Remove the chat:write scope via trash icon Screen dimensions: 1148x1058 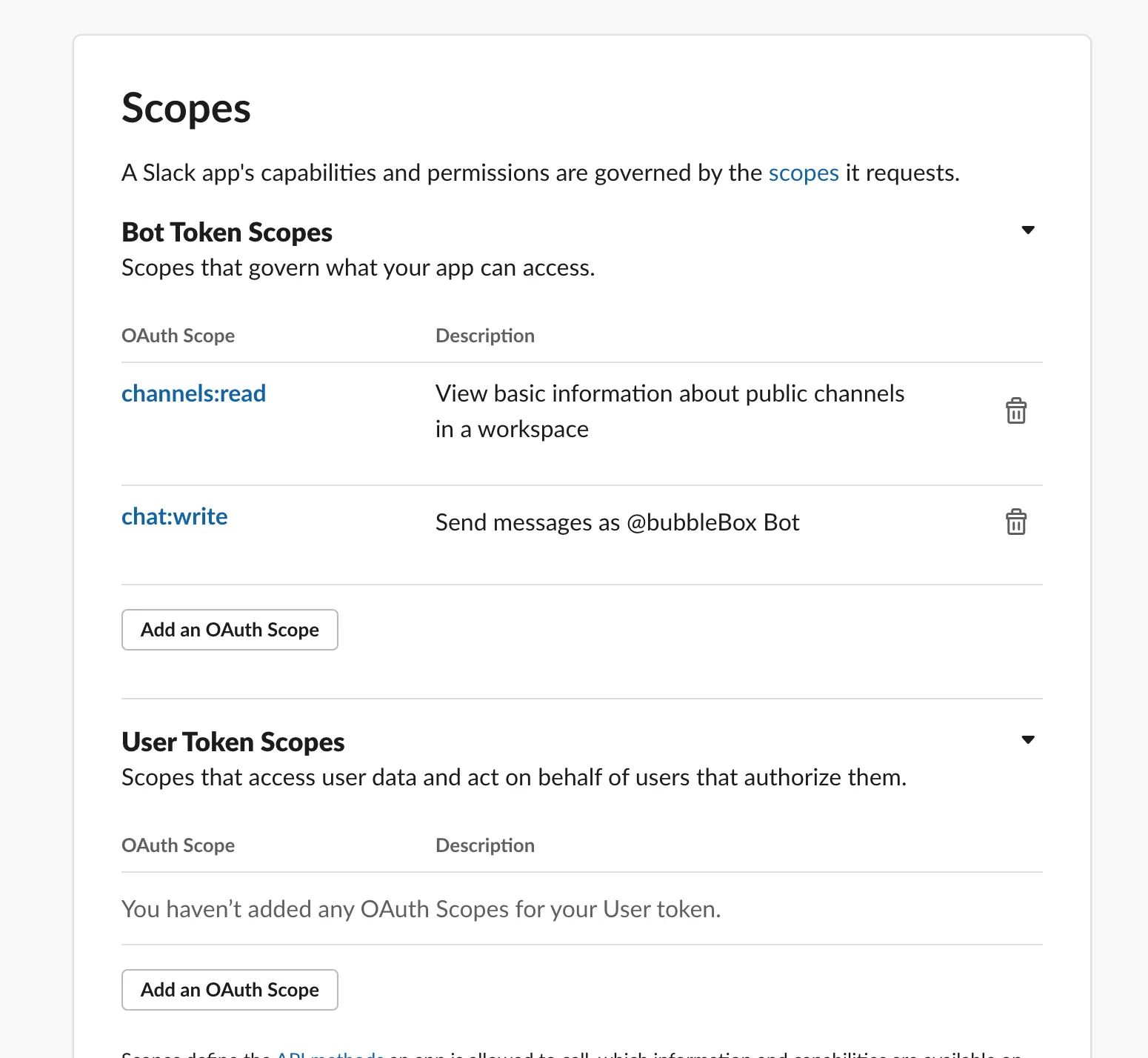click(x=1015, y=522)
